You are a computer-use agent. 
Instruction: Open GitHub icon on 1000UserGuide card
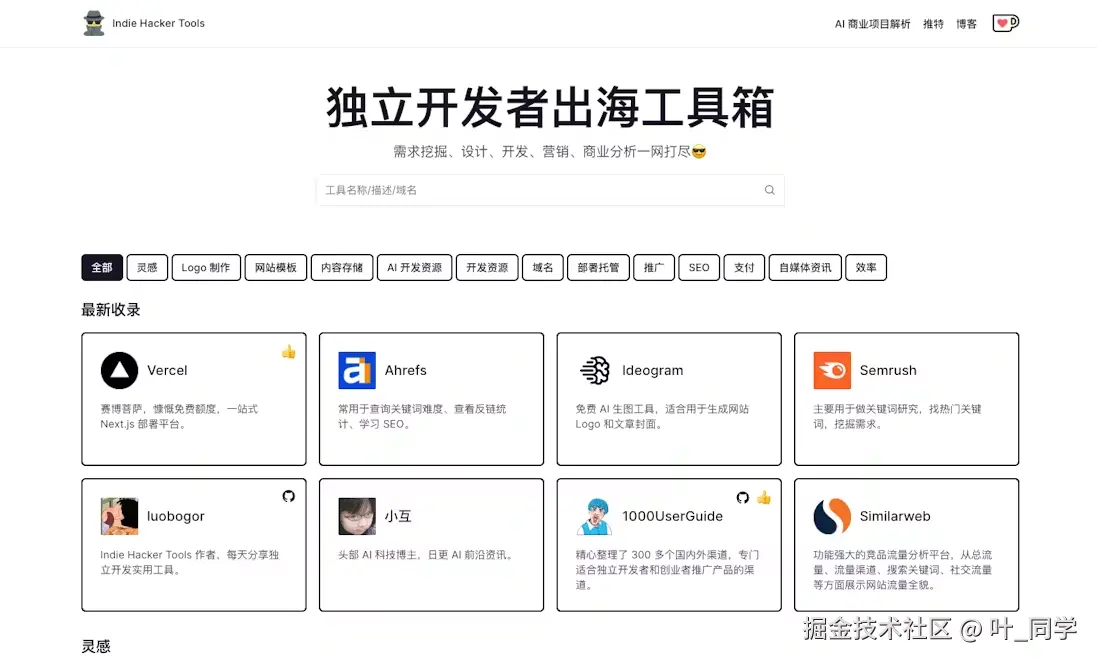743,497
